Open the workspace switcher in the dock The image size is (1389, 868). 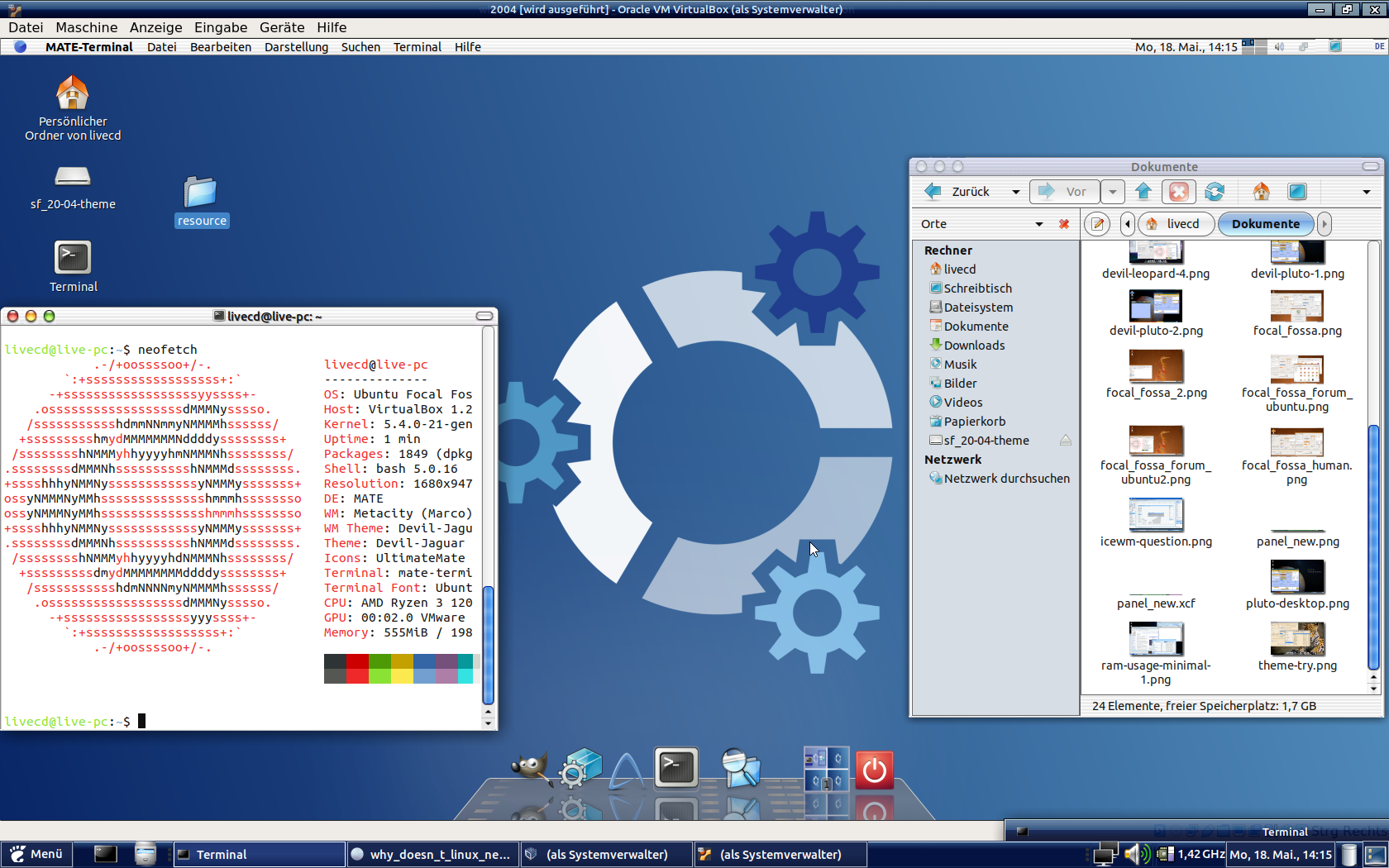coord(826,768)
